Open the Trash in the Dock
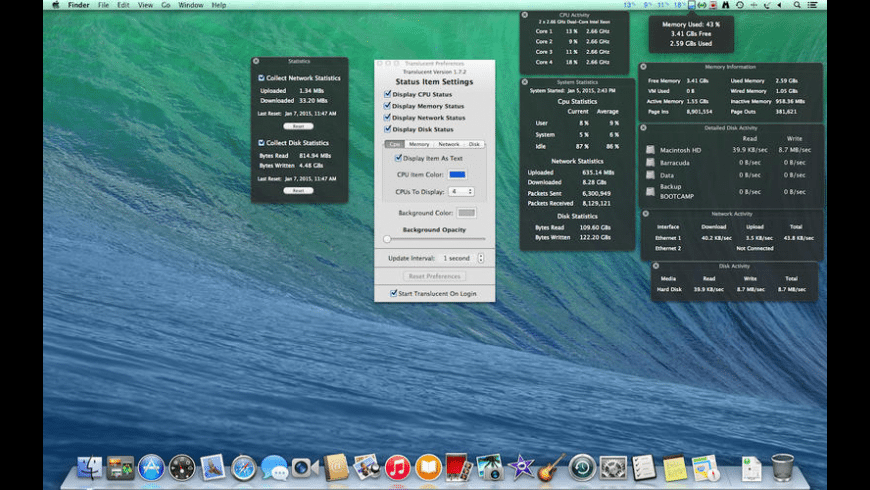The height and width of the screenshot is (490, 870). pyautogui.click(x=782, y=467)
